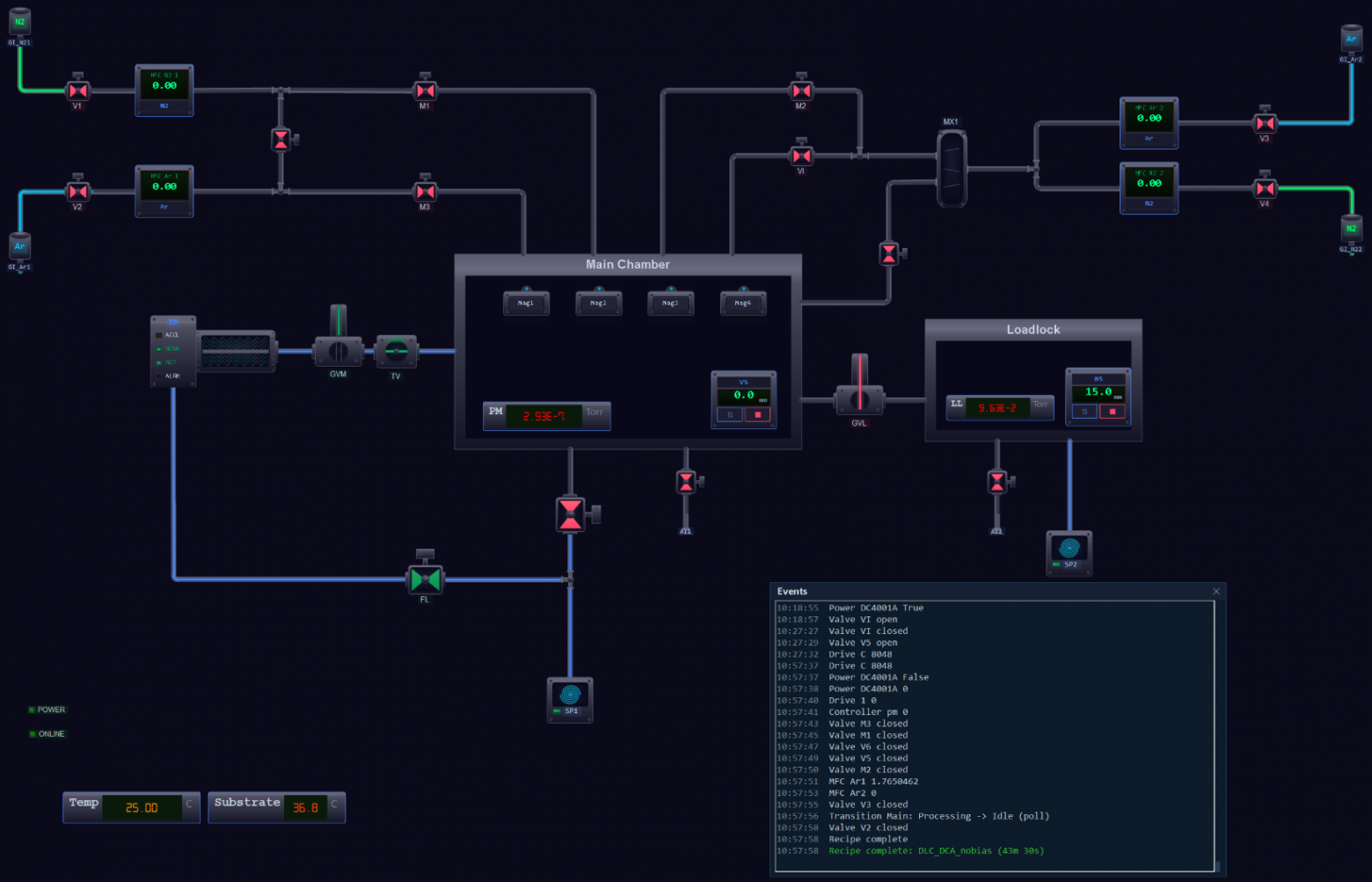Click the VS move button in Main Chamber
This screenshot has width=1372, height=882.
click(x=730, y=414)
